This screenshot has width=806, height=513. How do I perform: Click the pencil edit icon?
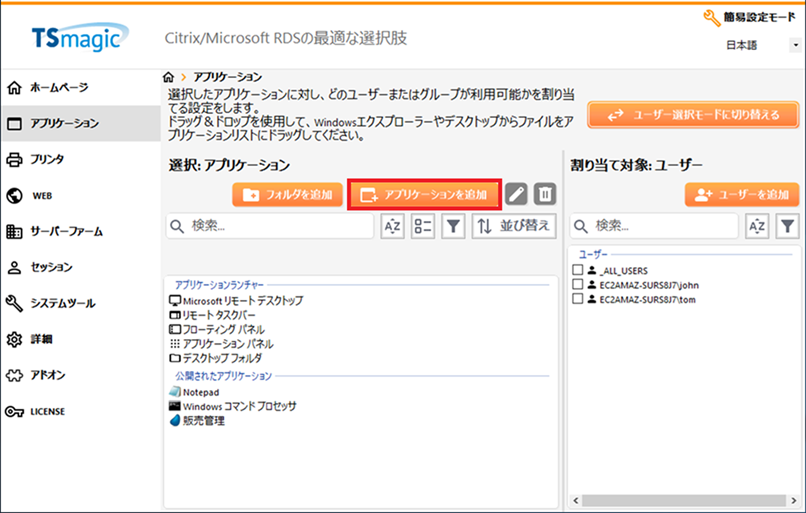coord(515,194)
